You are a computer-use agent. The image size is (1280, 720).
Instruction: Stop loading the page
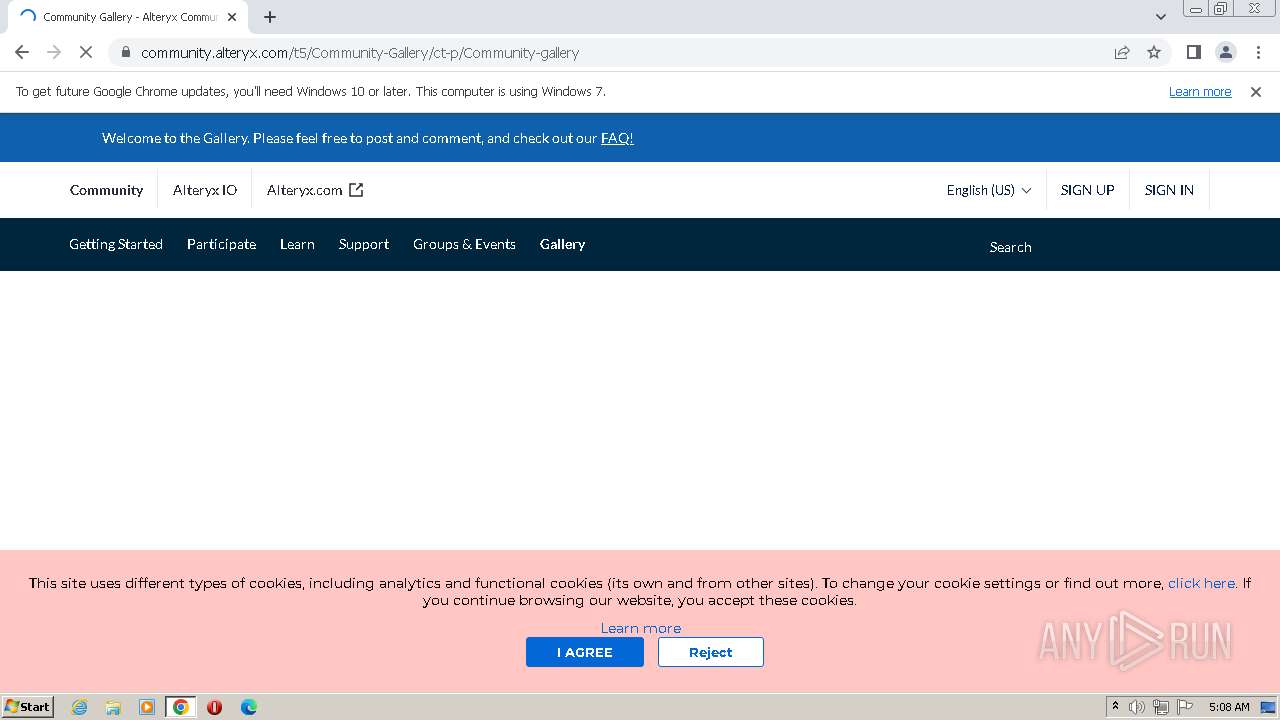pos(86,52)
